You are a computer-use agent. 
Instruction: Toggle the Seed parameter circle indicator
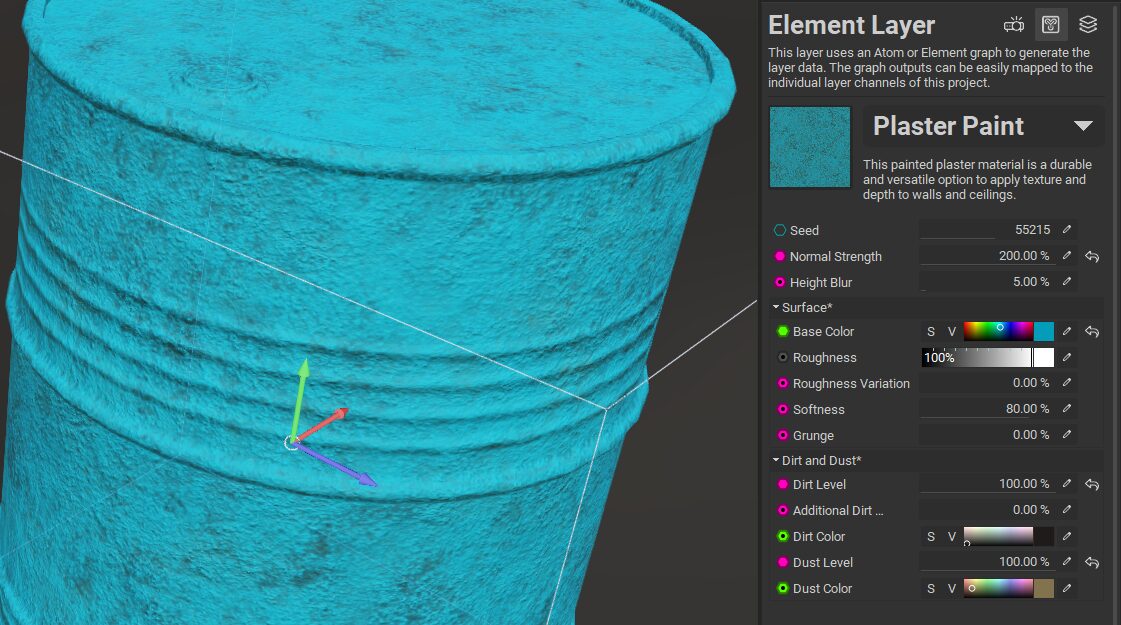click(x=780, y=230)
